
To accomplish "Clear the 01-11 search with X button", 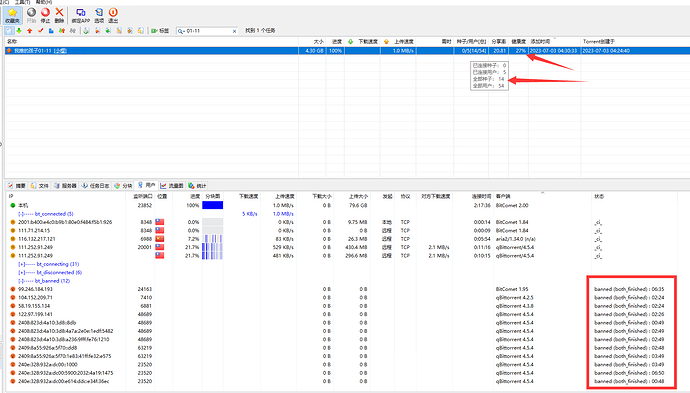I will (x=234, y=31).
